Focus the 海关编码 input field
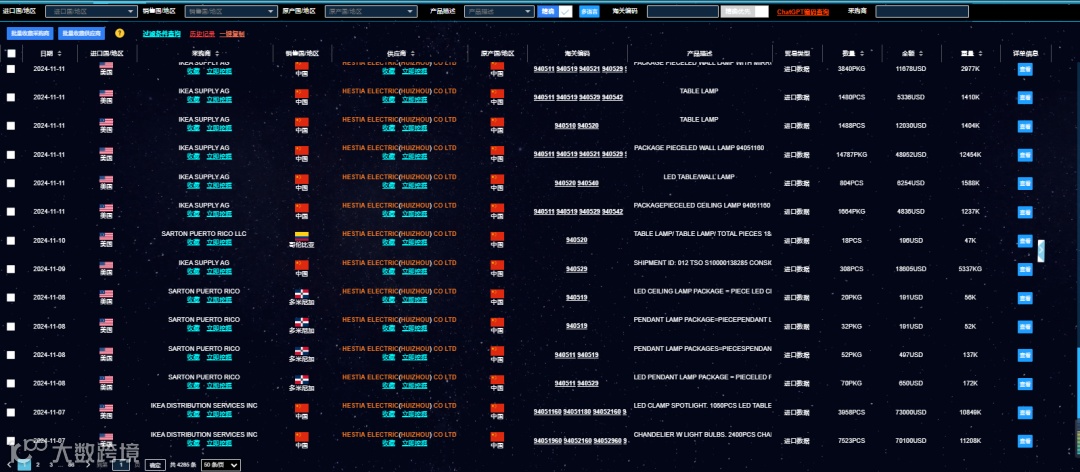The width and height of the screenshot is (1080, 472). point(683,12)
